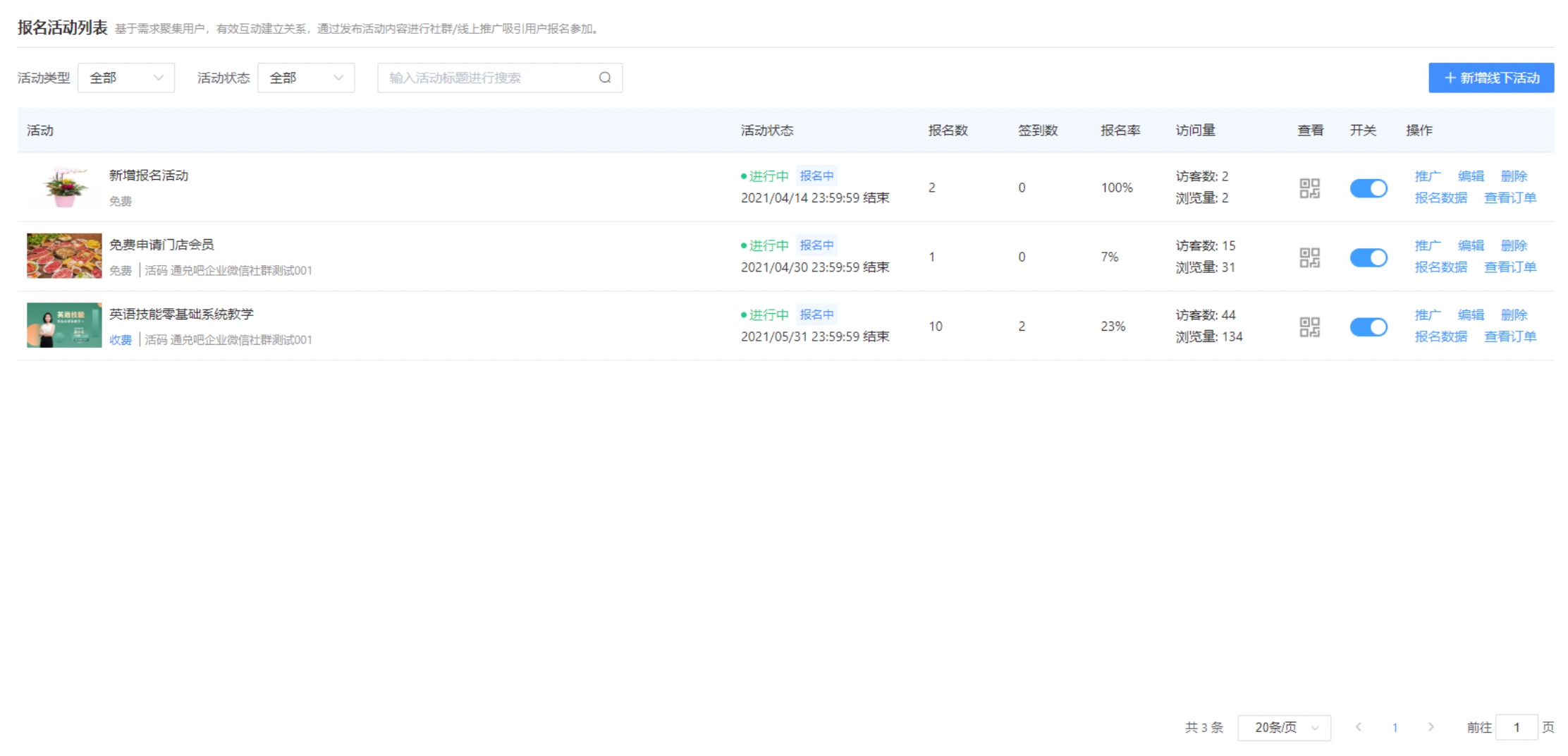Go to previous page arrow

click(x=1358, y=727)
